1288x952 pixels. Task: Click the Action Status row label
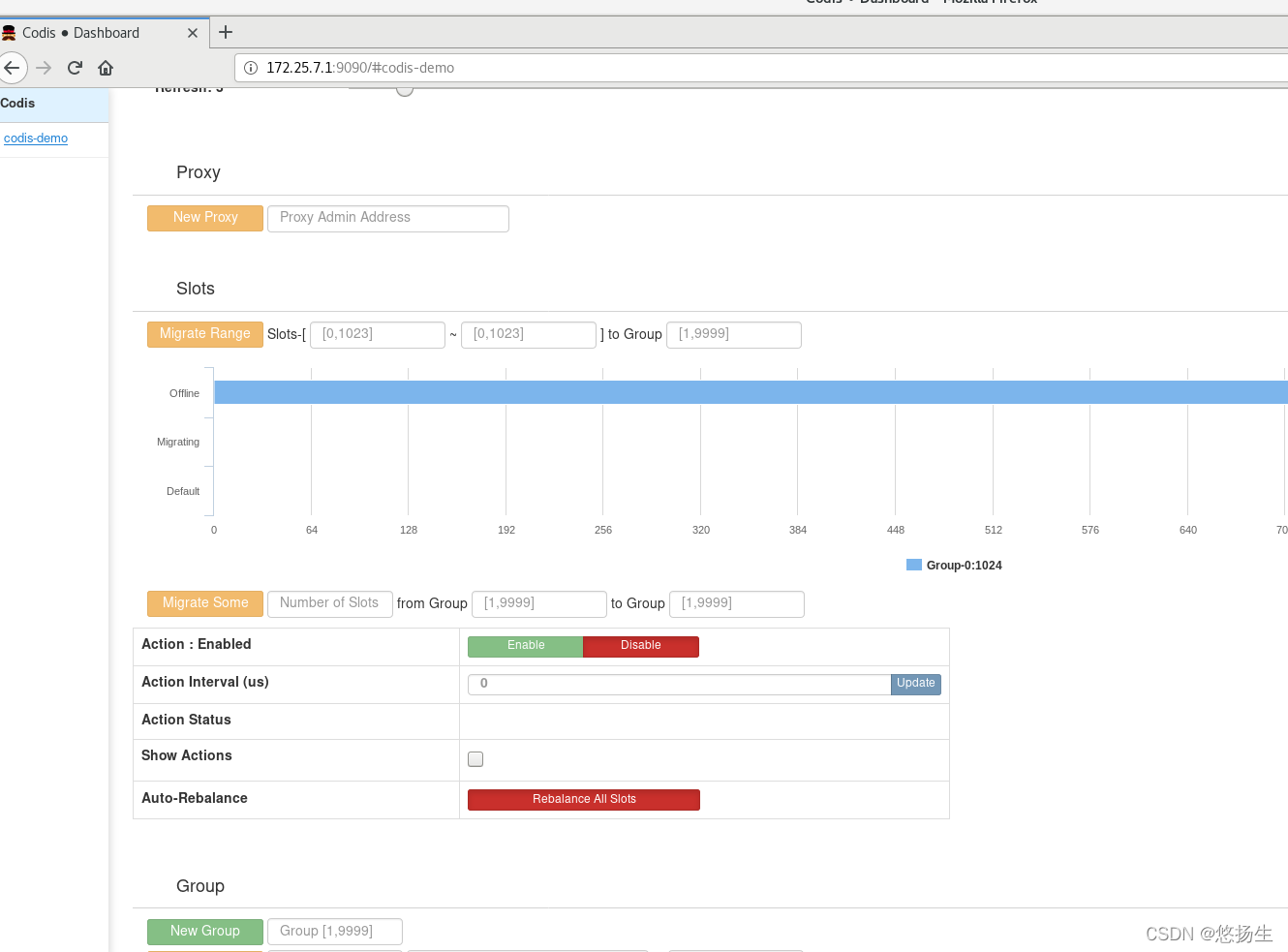click(x=186, y=720)
